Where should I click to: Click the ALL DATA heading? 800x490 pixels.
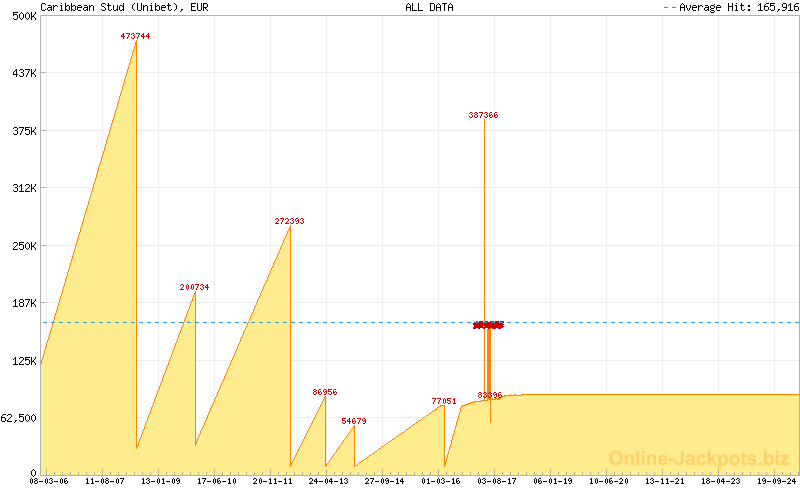point(429,7)
